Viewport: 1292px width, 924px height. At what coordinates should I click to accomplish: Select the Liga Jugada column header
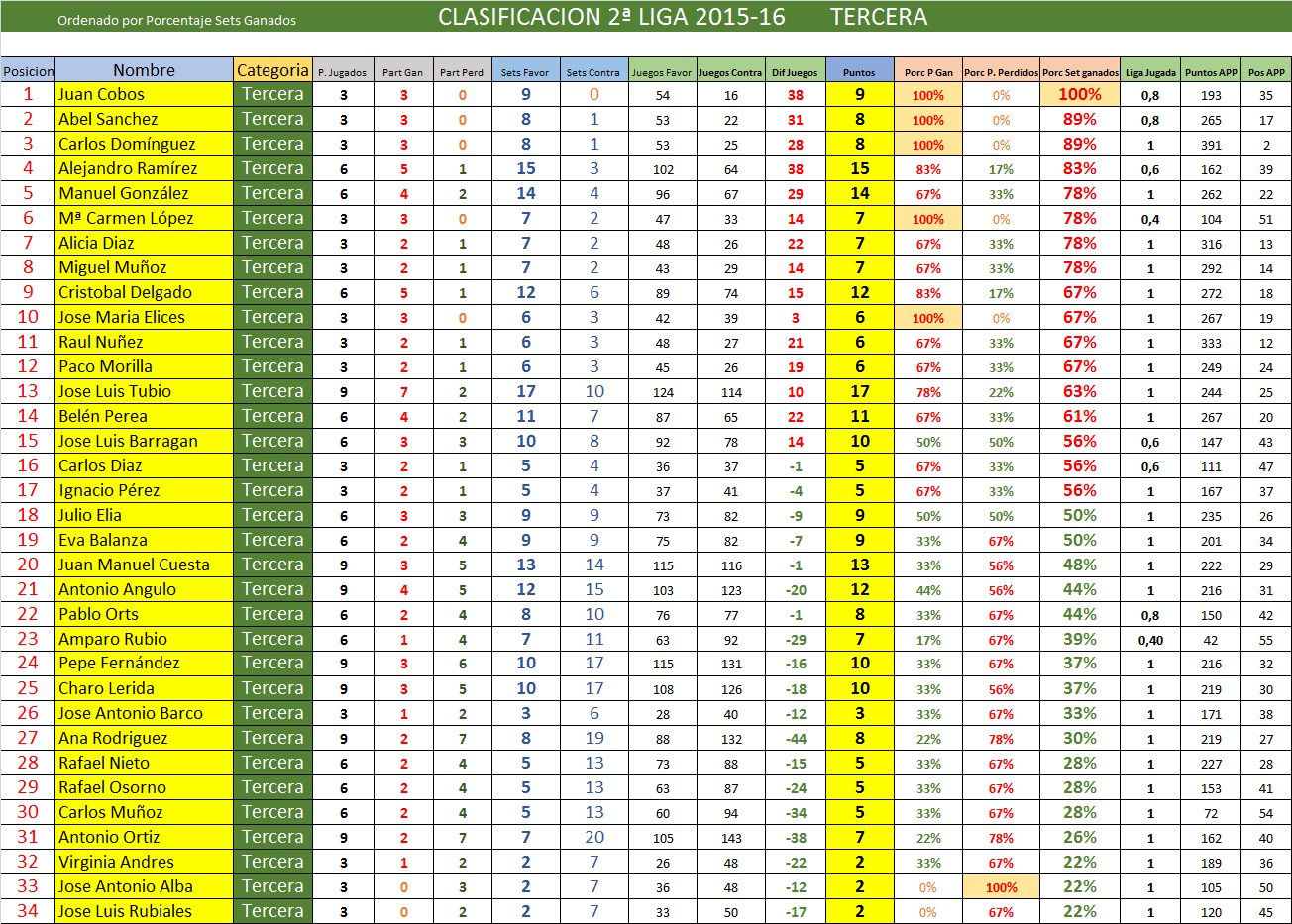tap(1150, 71)
